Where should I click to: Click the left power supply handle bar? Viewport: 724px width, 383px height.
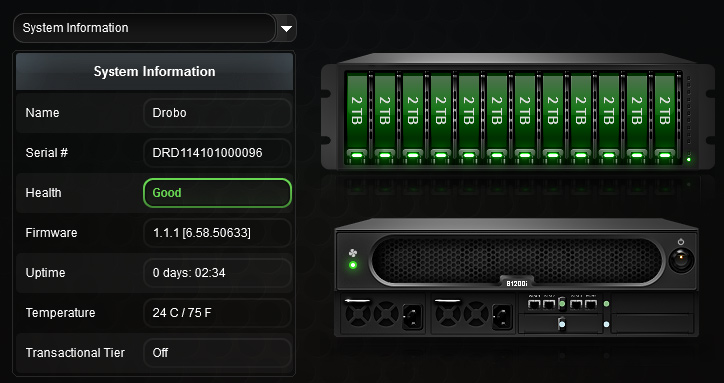pyautogui.click(x=358, y=301)
